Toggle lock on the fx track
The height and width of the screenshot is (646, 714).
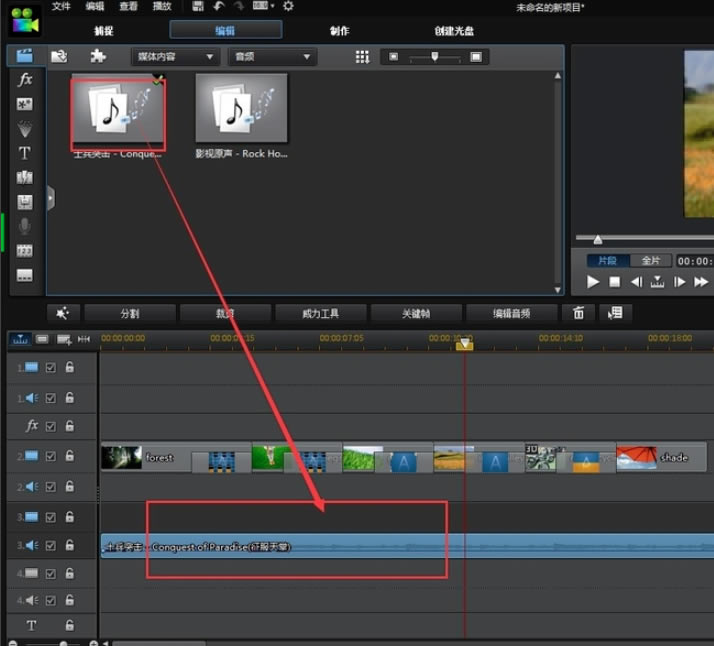(69, 426)
